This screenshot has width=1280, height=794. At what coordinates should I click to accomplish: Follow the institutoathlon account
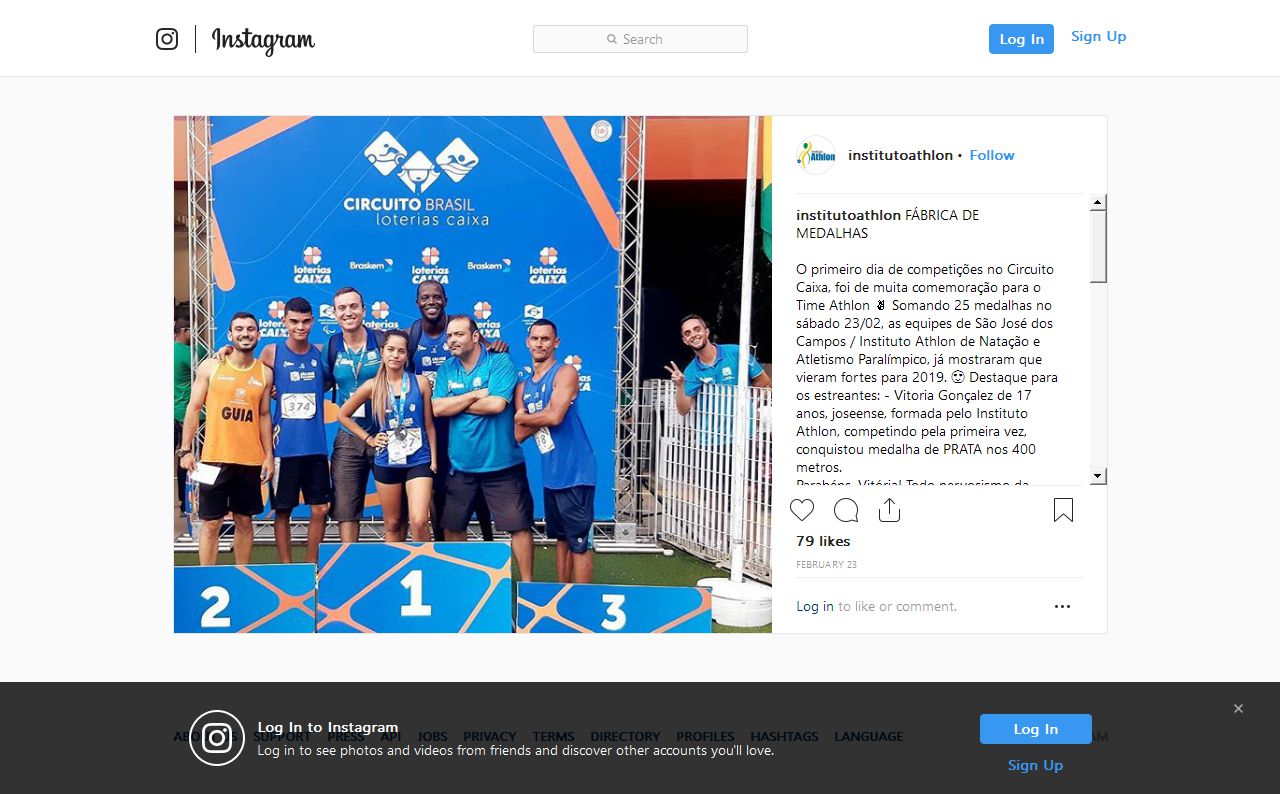(992, 155)
